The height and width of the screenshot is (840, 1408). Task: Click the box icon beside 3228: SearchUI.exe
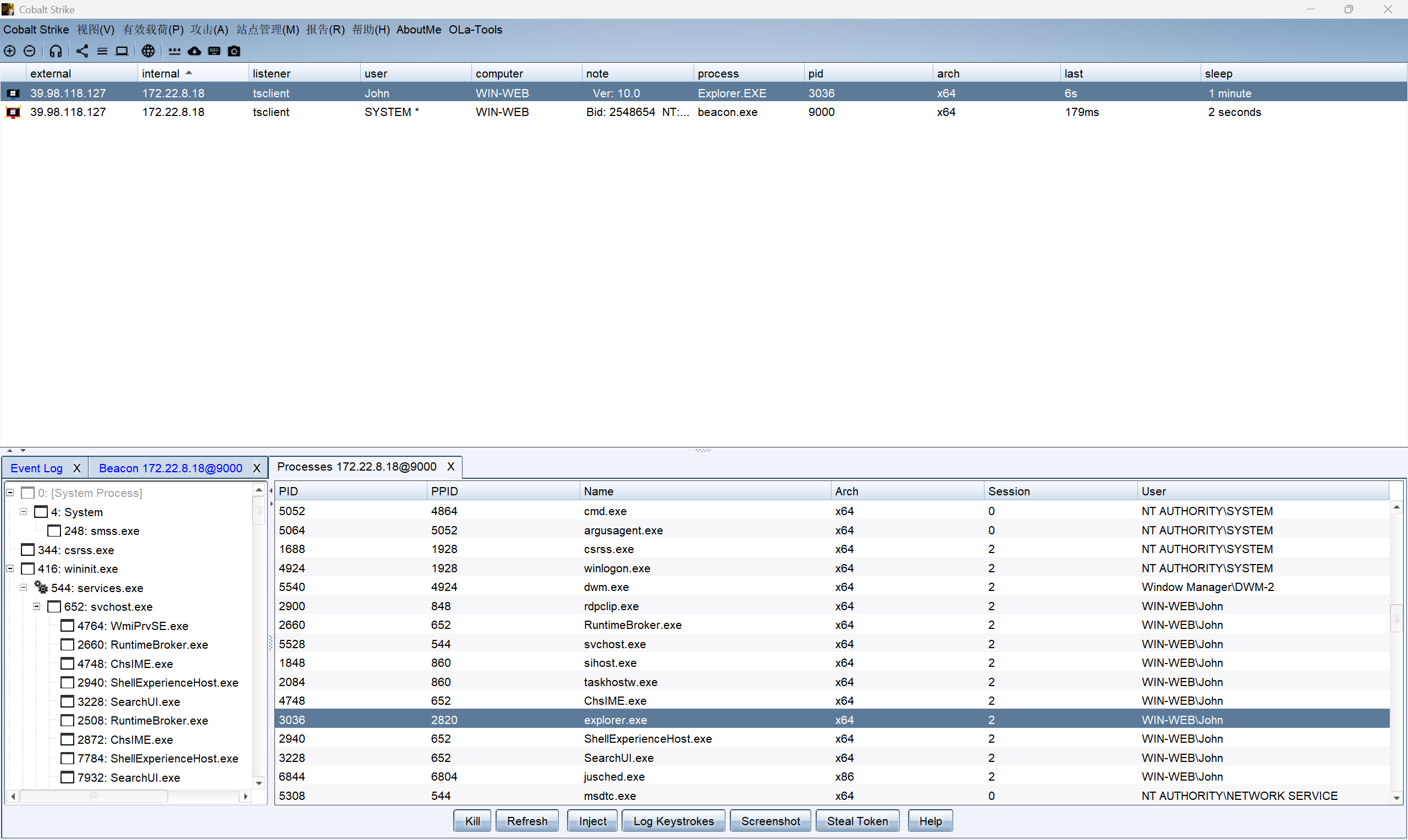point(67,701)
